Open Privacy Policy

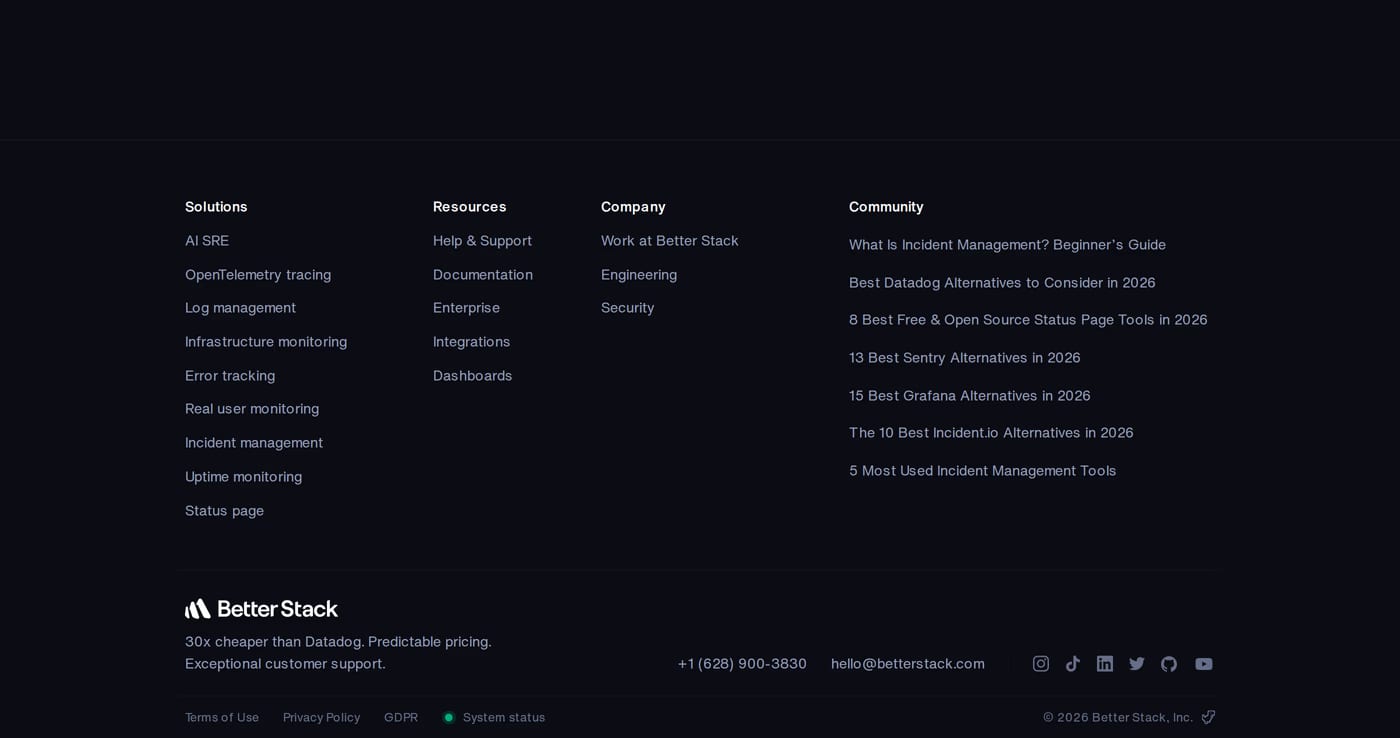click(321, 717)
